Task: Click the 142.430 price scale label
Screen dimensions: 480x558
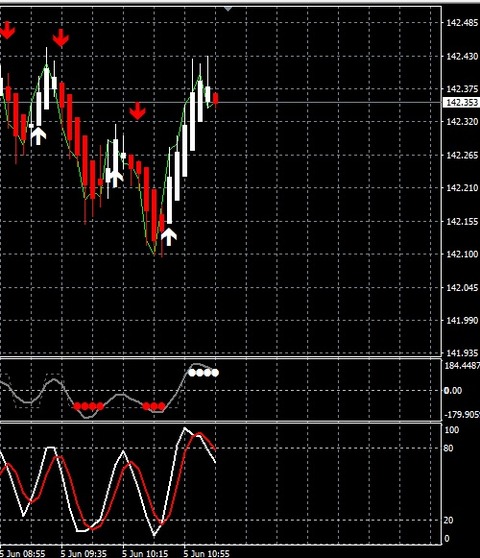Action: click(x=462, y=56)
